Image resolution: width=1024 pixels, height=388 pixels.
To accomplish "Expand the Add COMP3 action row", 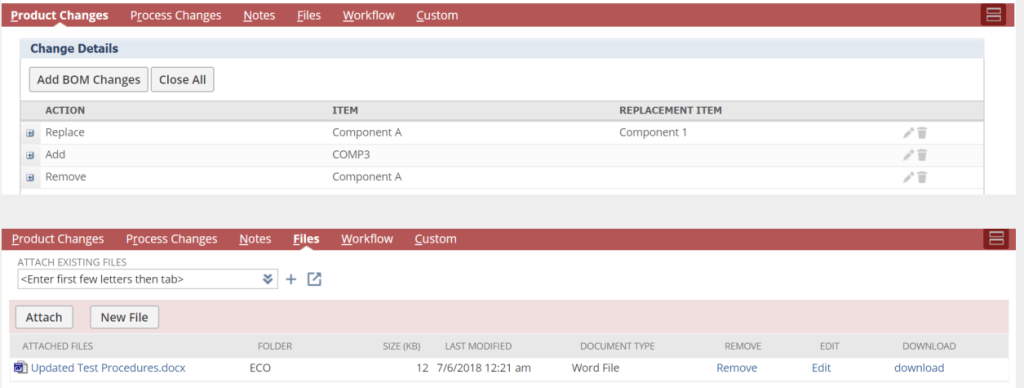I will (x=29, y=155).
